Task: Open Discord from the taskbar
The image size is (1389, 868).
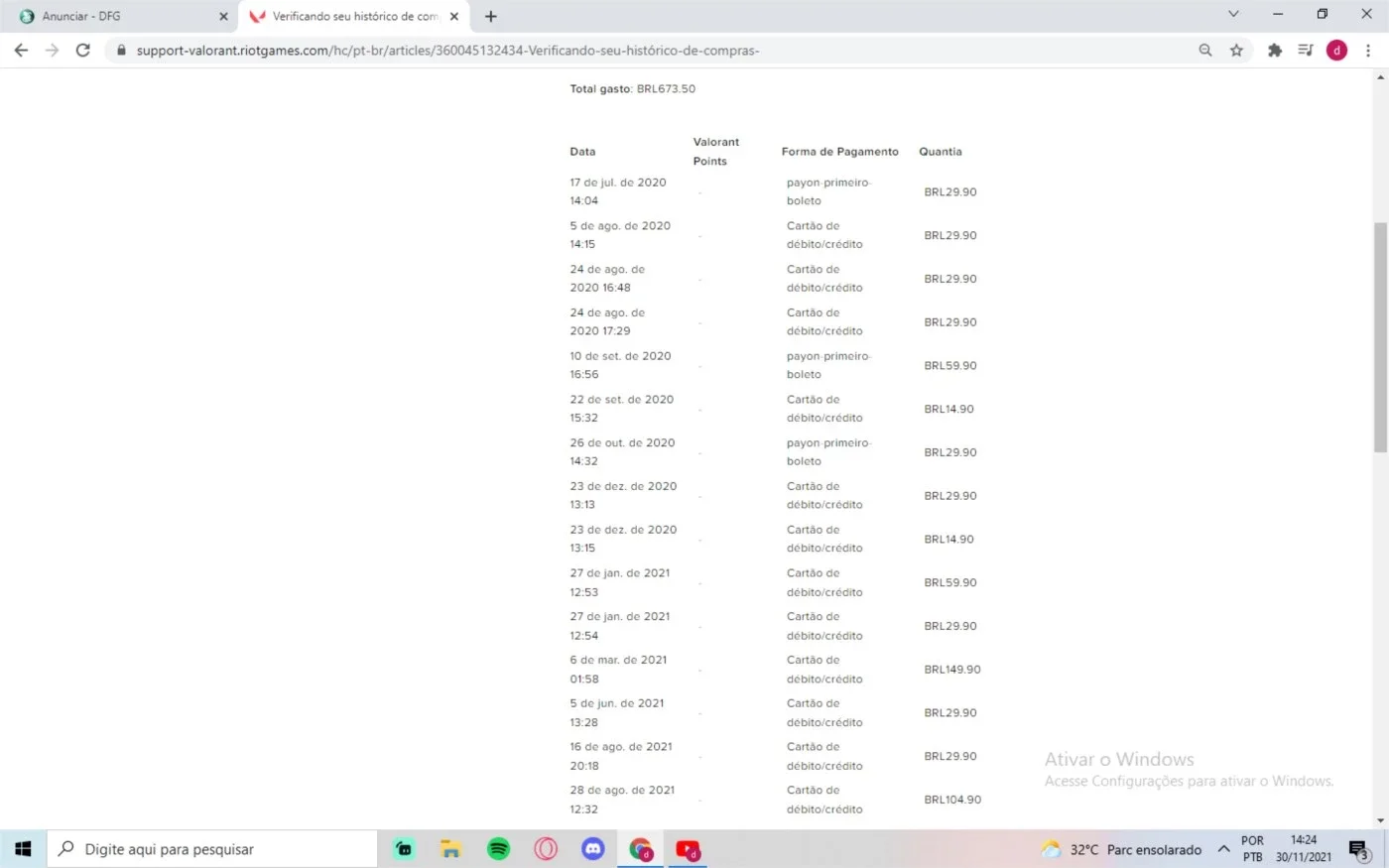Action: click(592, 849)
